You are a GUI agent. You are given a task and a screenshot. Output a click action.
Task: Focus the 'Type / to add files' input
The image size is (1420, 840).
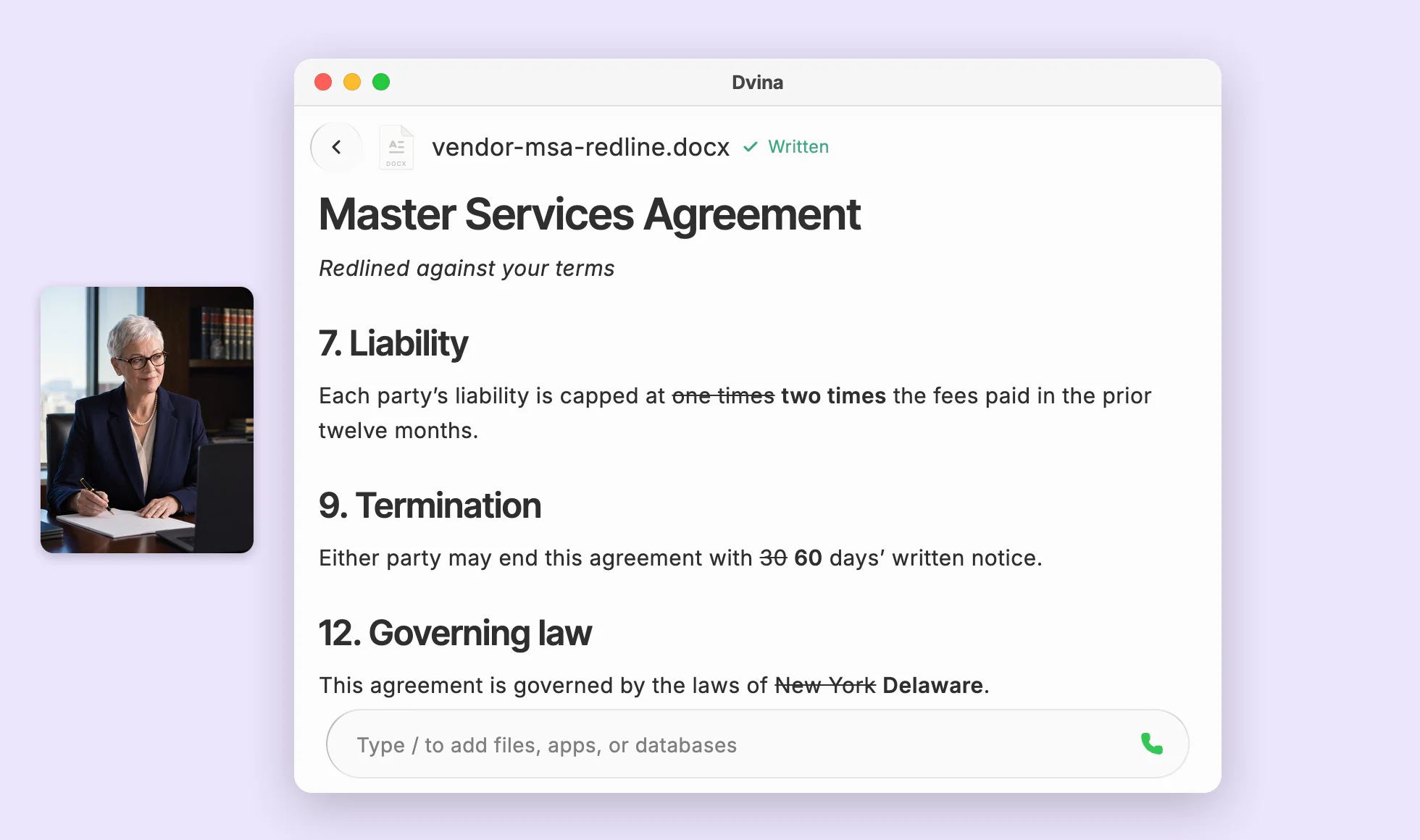[x=757, y=744]
